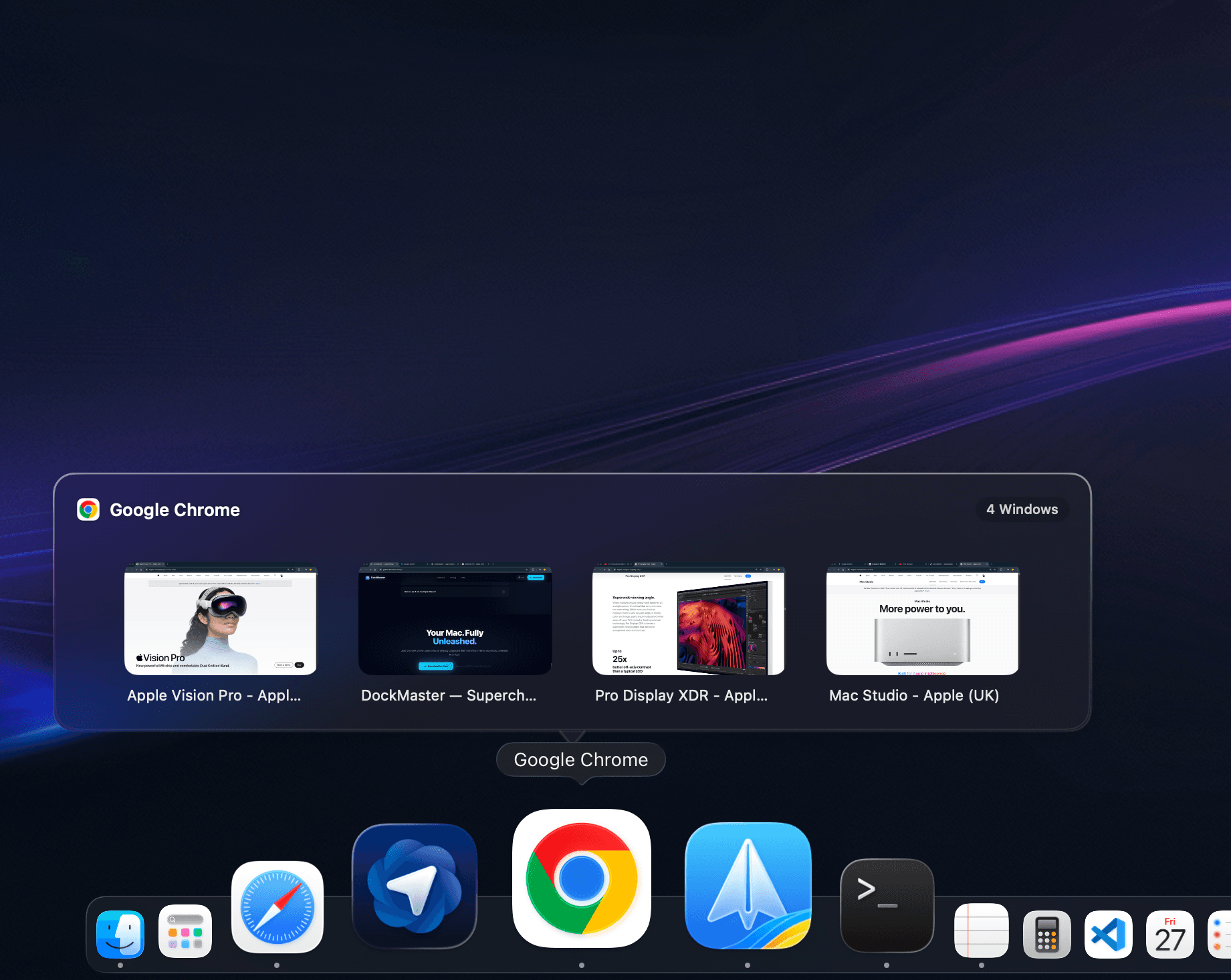Open Finder from the dock
Screen dimensions: 1231x980
point(120,933)
